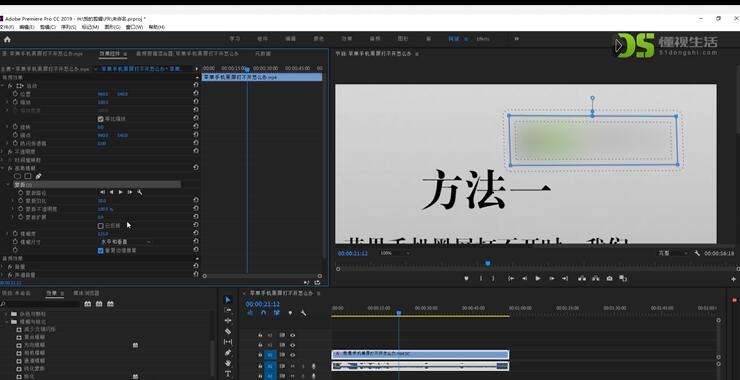Track selected mask forward (play arrow)
The height and width of the screenshot is (380, 740).
tap(120, 193)
